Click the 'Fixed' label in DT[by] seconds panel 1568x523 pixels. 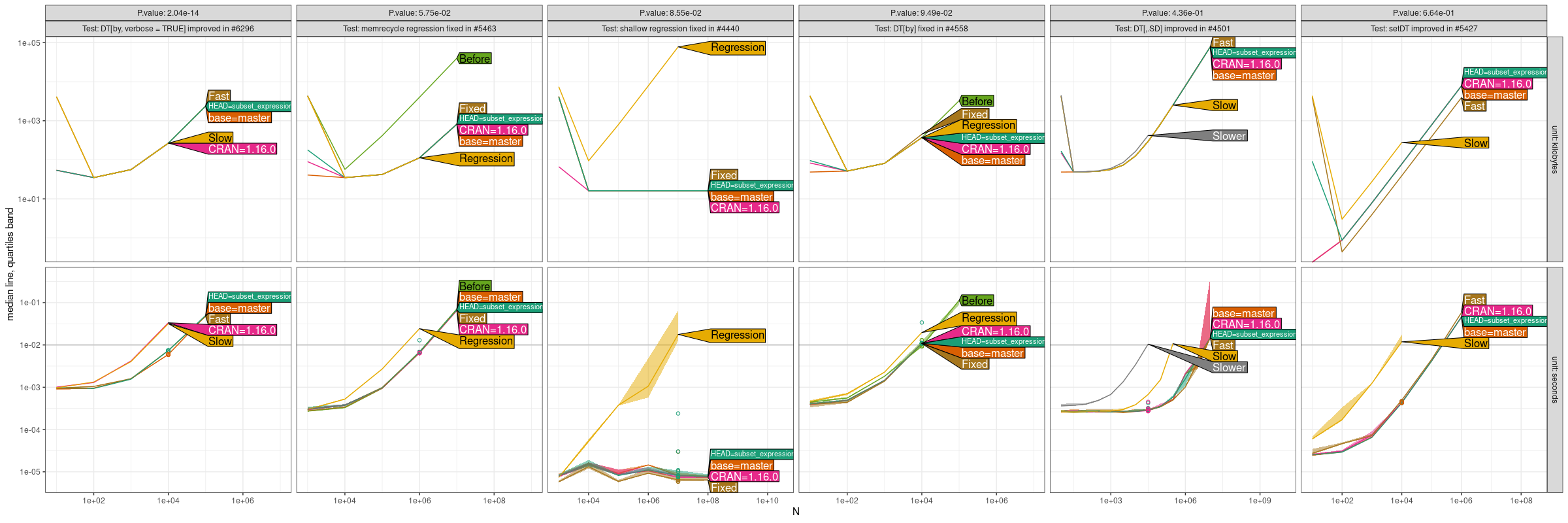click(x=975, y=364)
